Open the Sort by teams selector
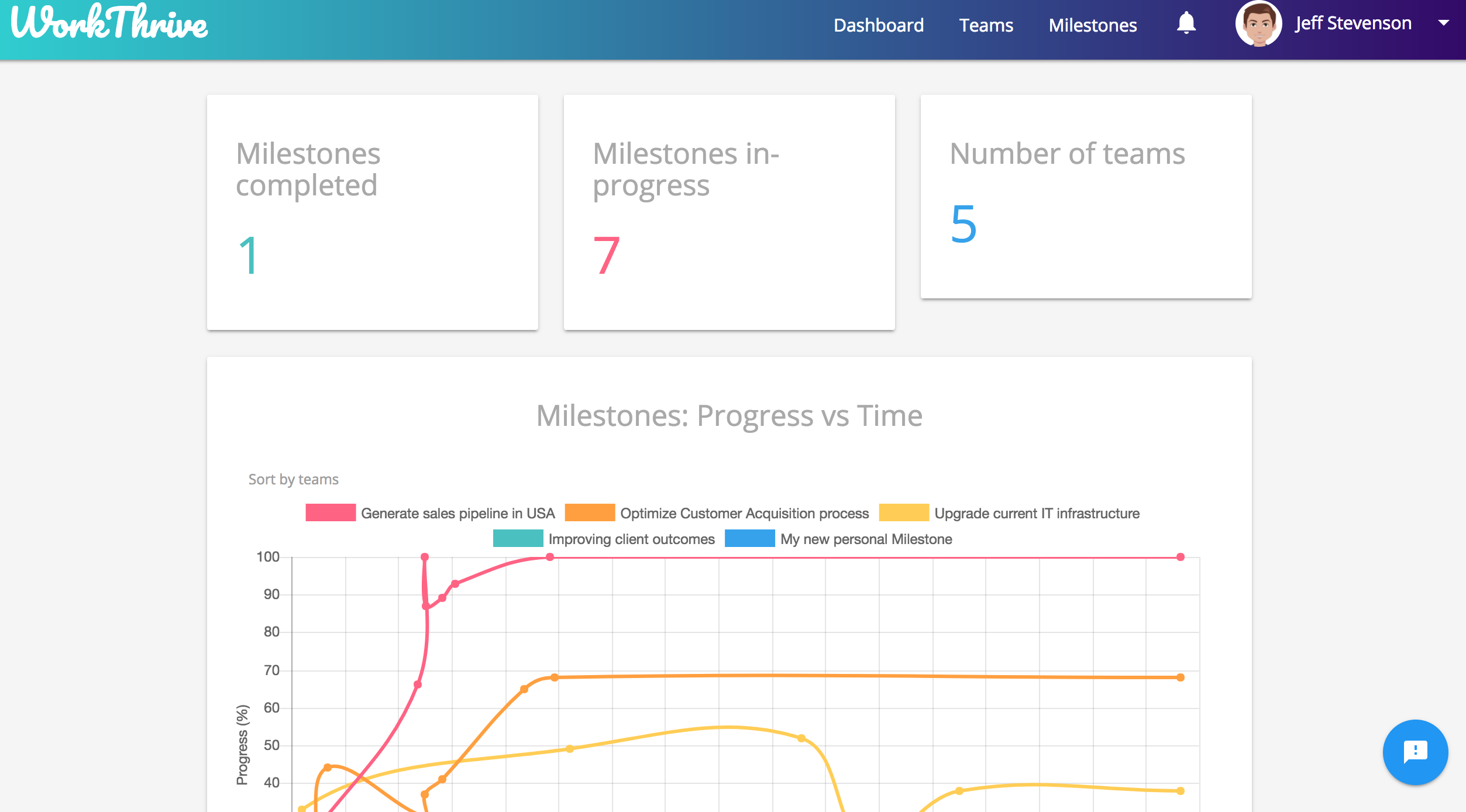Screen dimensions: 1466x812 tap(293, 479)
